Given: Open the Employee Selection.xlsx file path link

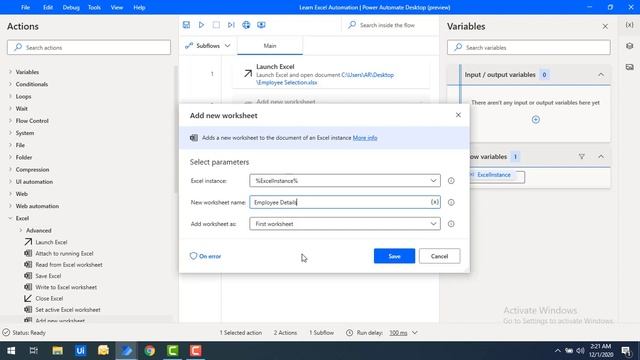Looking at the screenshot, I should coord(325,79).
